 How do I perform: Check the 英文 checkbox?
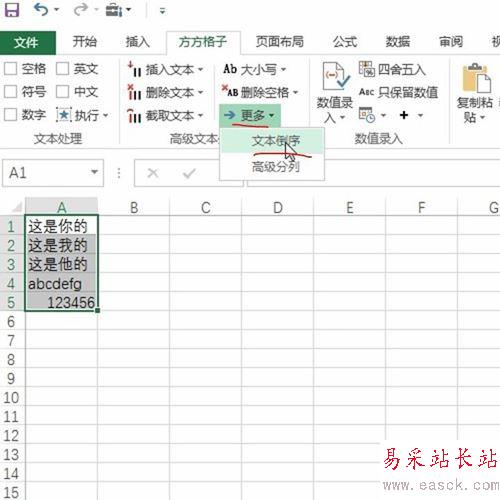(x=62, y=69)
